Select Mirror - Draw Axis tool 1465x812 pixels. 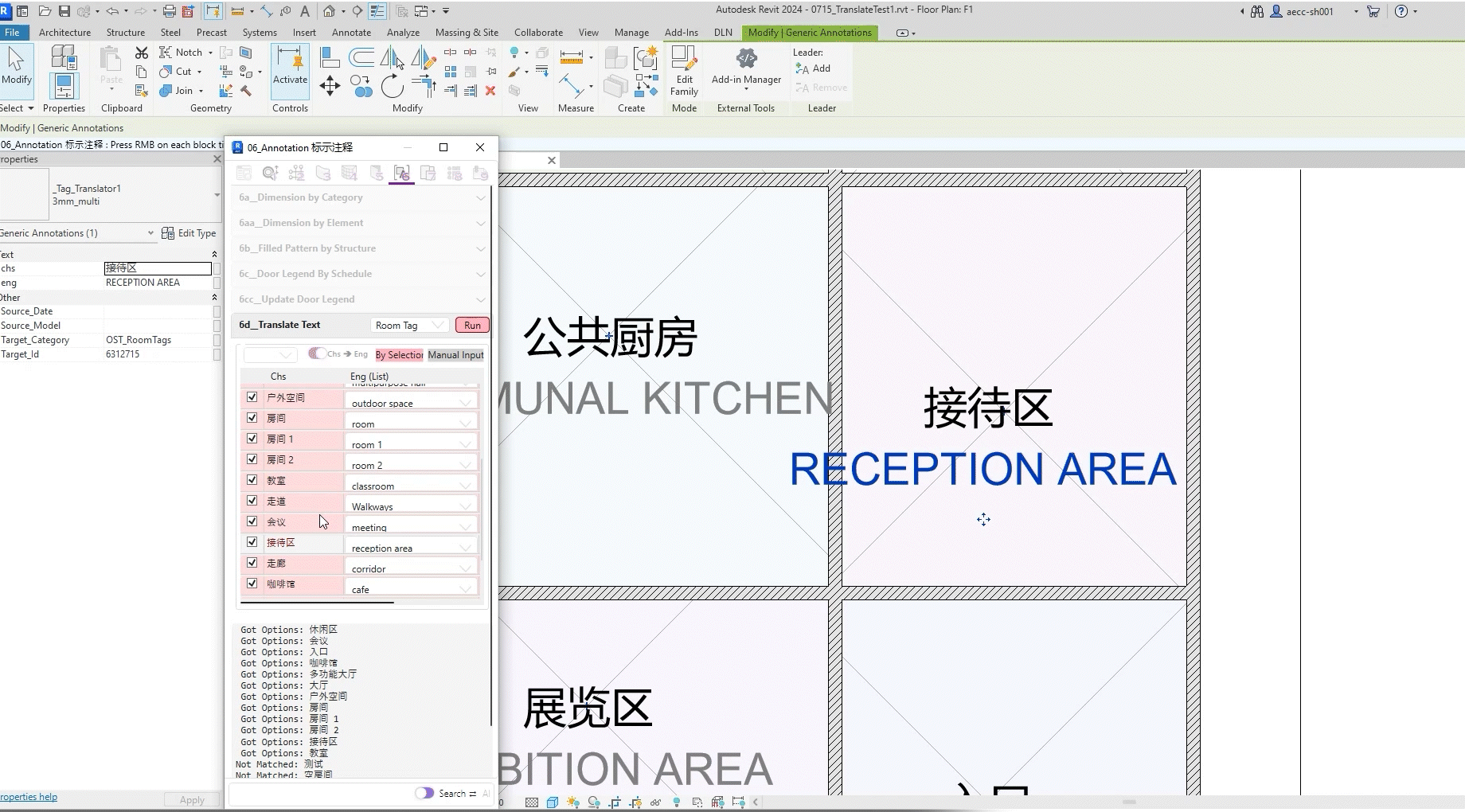(x=423, y=57)
